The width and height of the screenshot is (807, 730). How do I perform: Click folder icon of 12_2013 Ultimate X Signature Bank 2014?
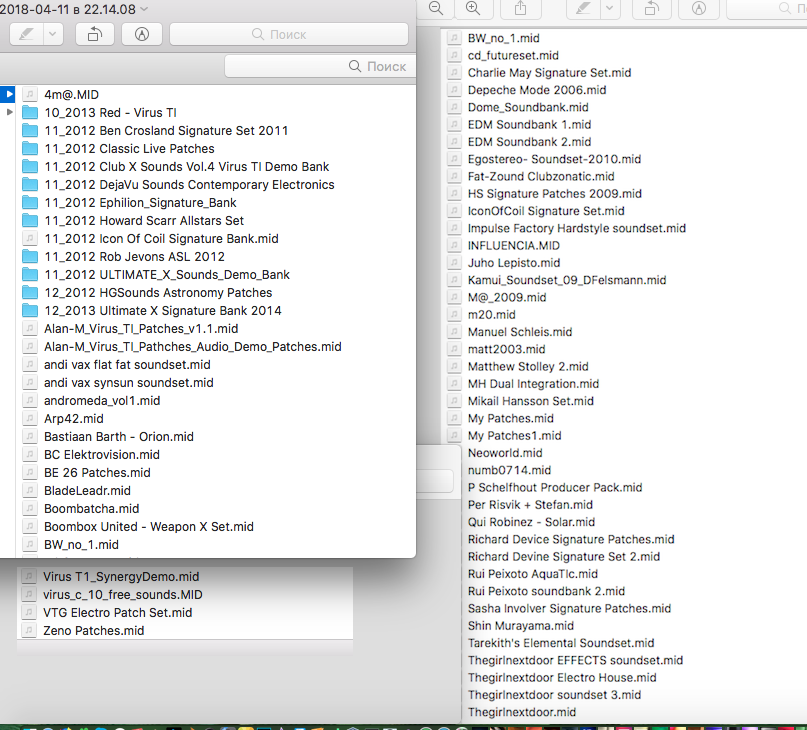pyautogui.click(x=30, y=310)
